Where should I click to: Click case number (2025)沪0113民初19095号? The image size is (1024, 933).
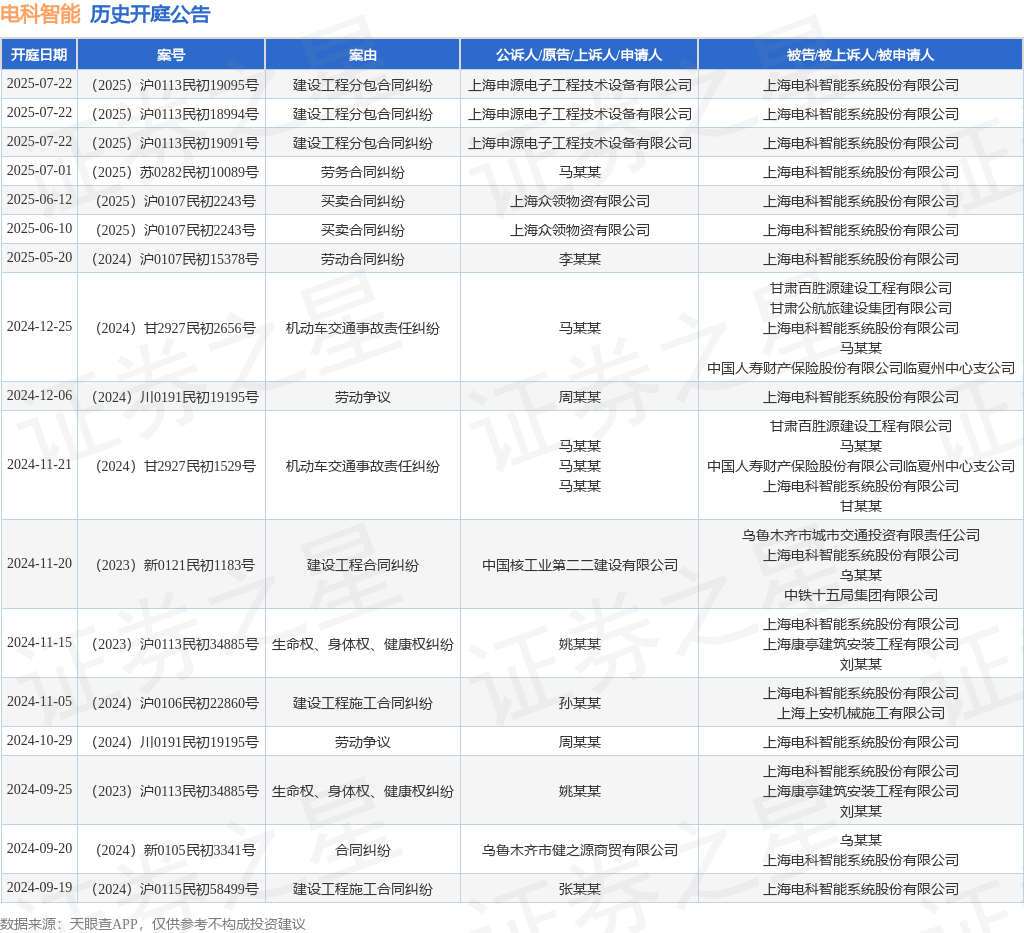[x=171, y=85]
